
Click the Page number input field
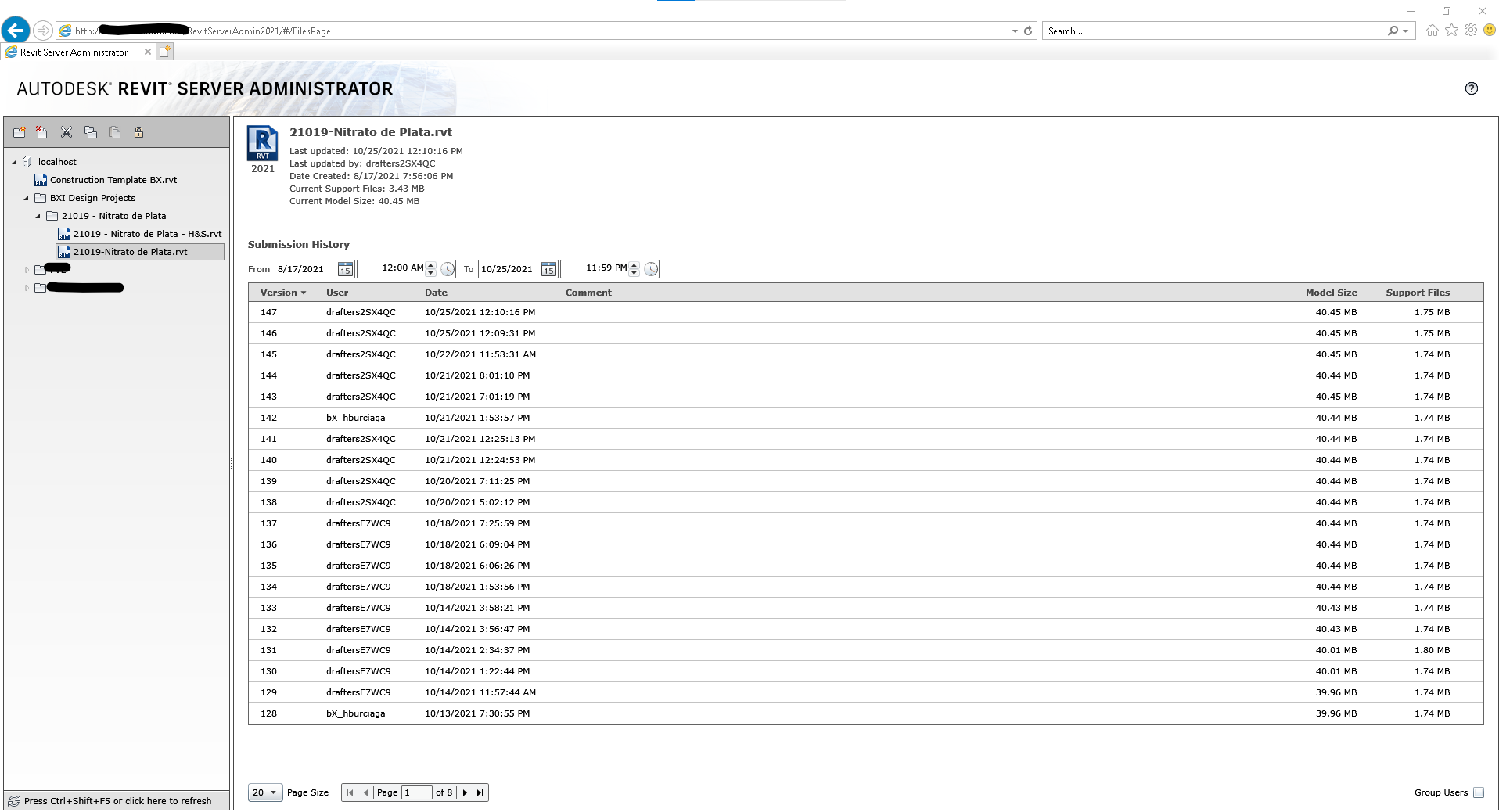coord(416,792)
